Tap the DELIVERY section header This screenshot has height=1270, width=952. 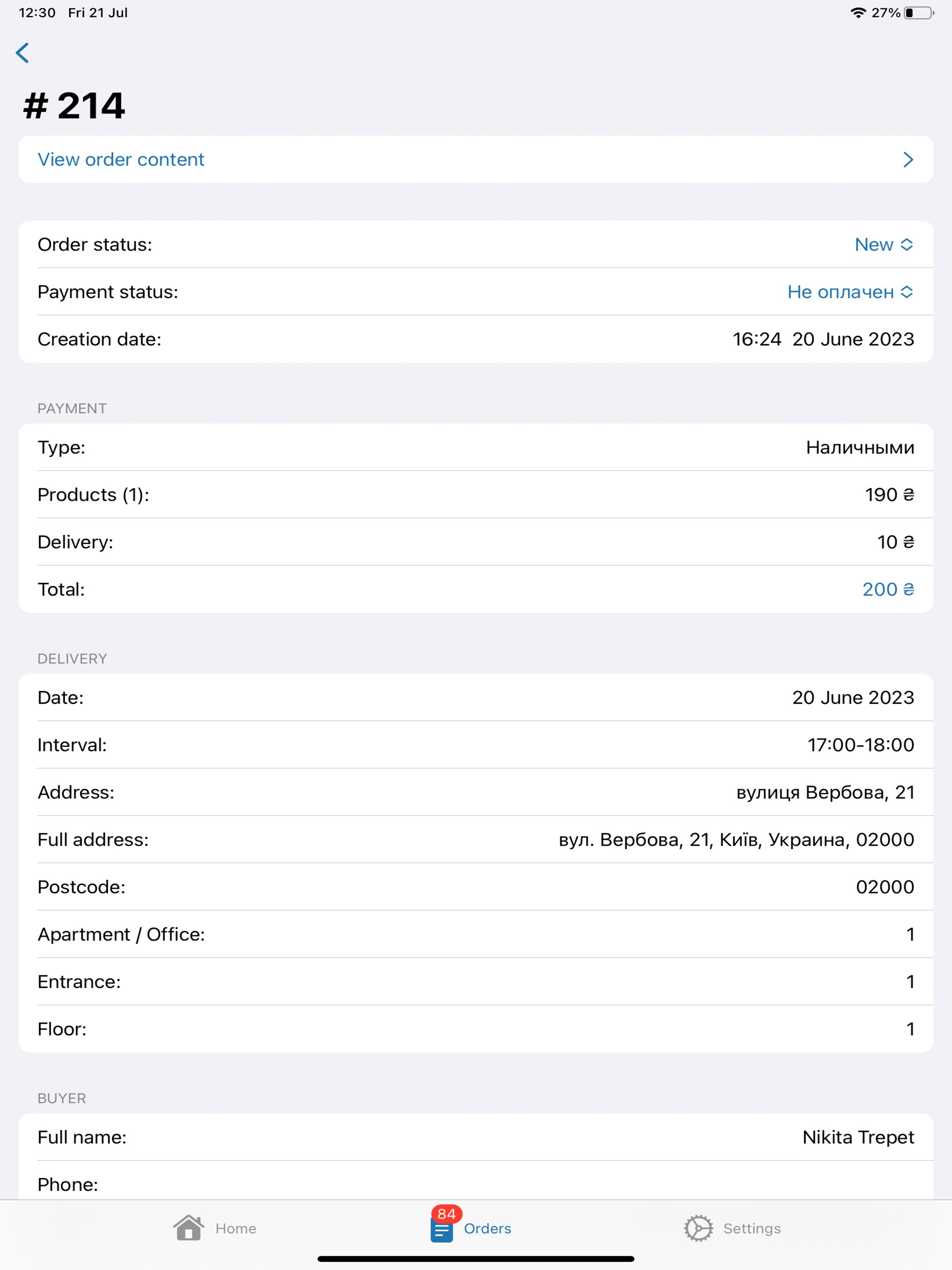73,659
